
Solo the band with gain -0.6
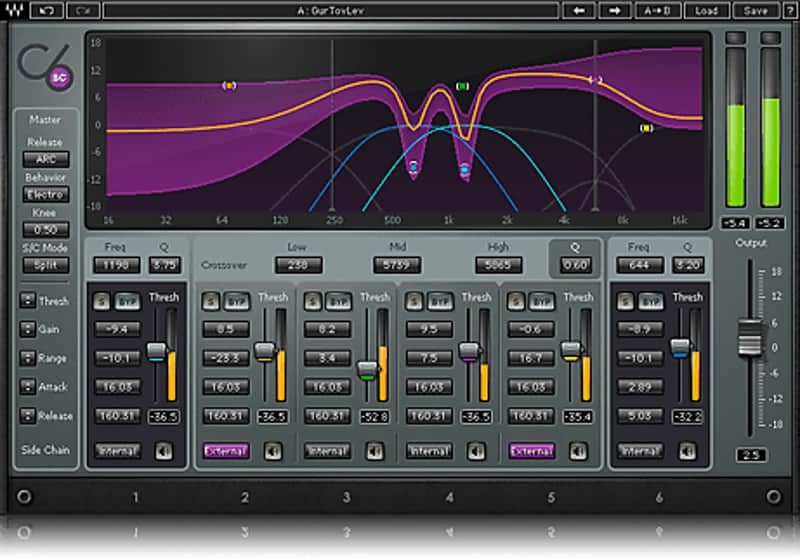click(x=515, y=301)
